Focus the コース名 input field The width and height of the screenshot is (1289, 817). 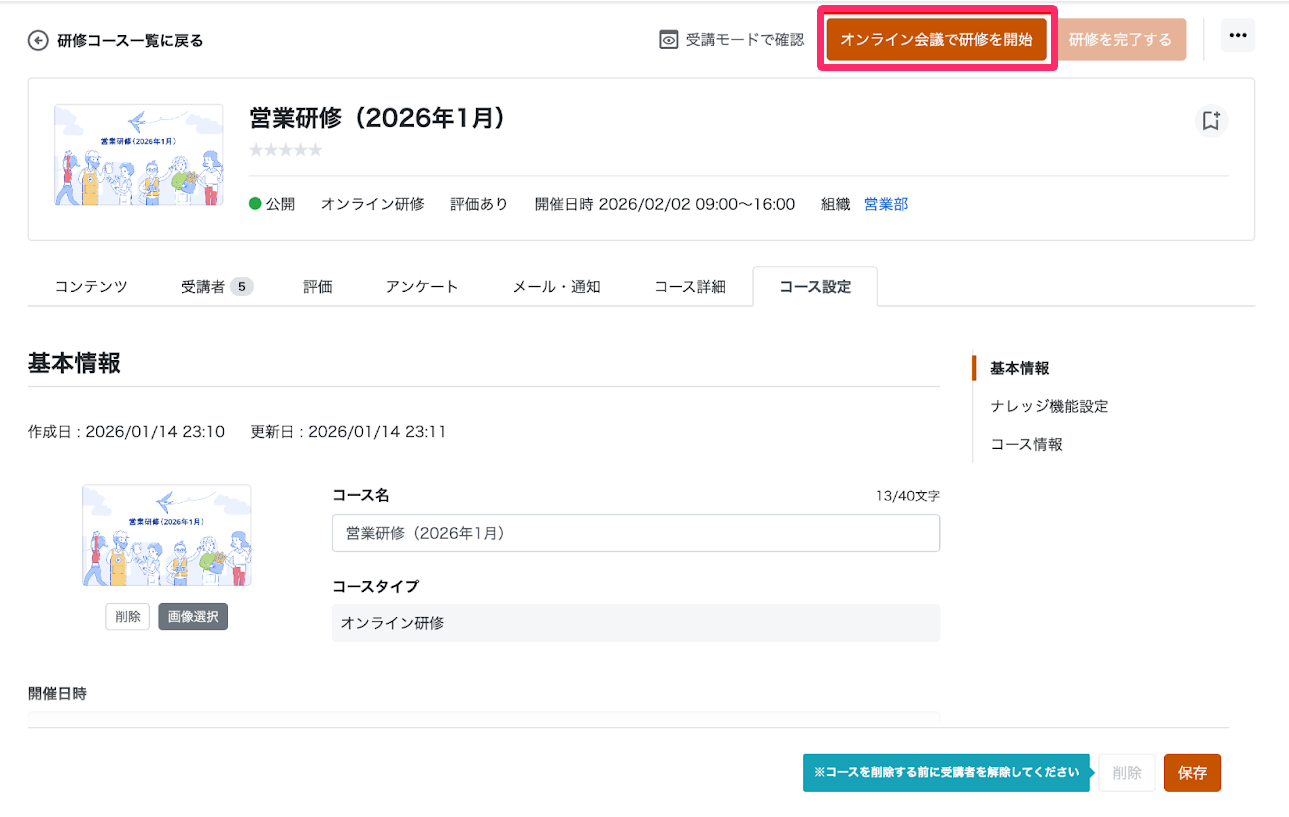(x=636, y=533)
